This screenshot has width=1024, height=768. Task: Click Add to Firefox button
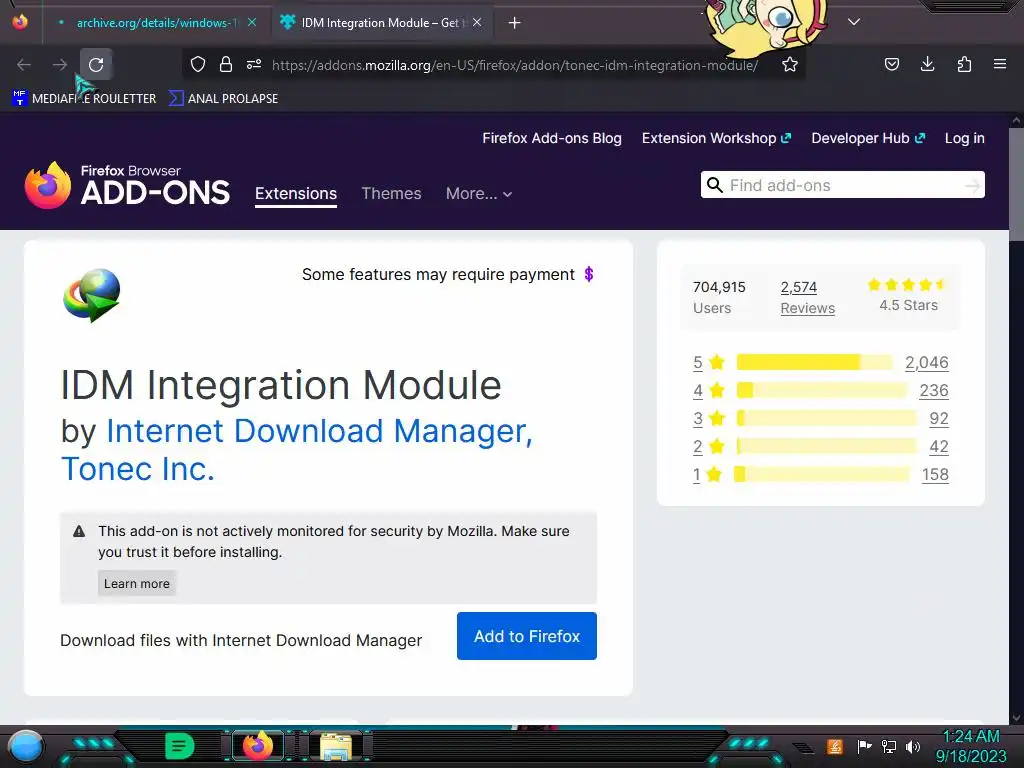click(x=526, y=636)
